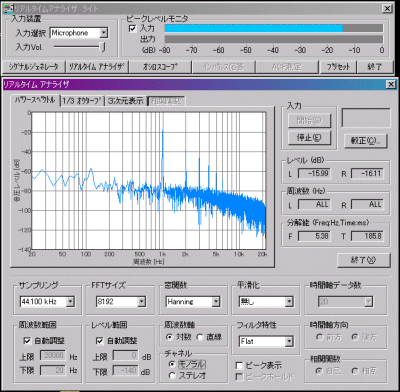Close the リアルタイムアナライザ sub-window
The image size is (400, 392).
390,84
